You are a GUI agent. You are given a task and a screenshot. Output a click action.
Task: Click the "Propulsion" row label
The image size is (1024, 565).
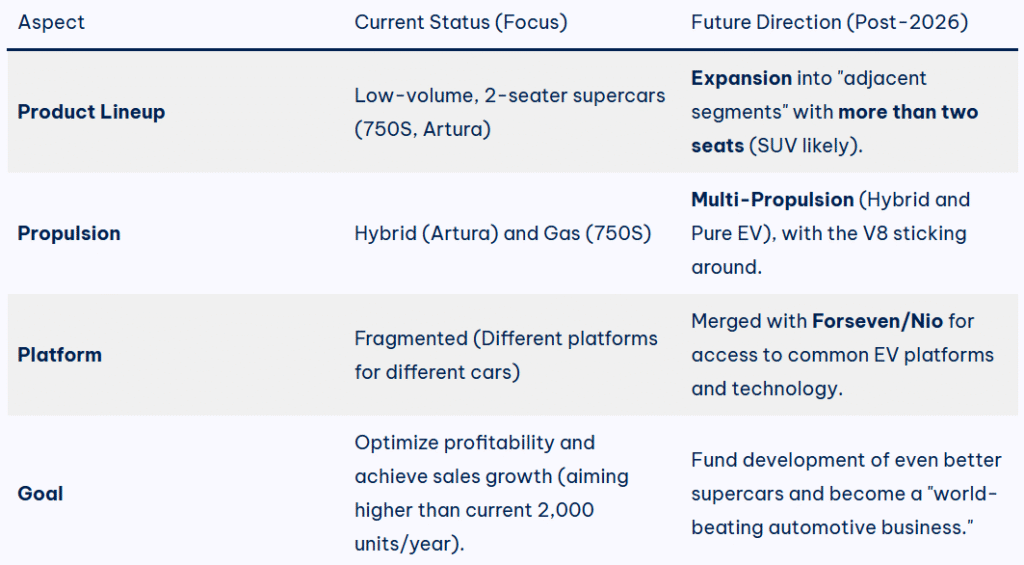(69, 233)
